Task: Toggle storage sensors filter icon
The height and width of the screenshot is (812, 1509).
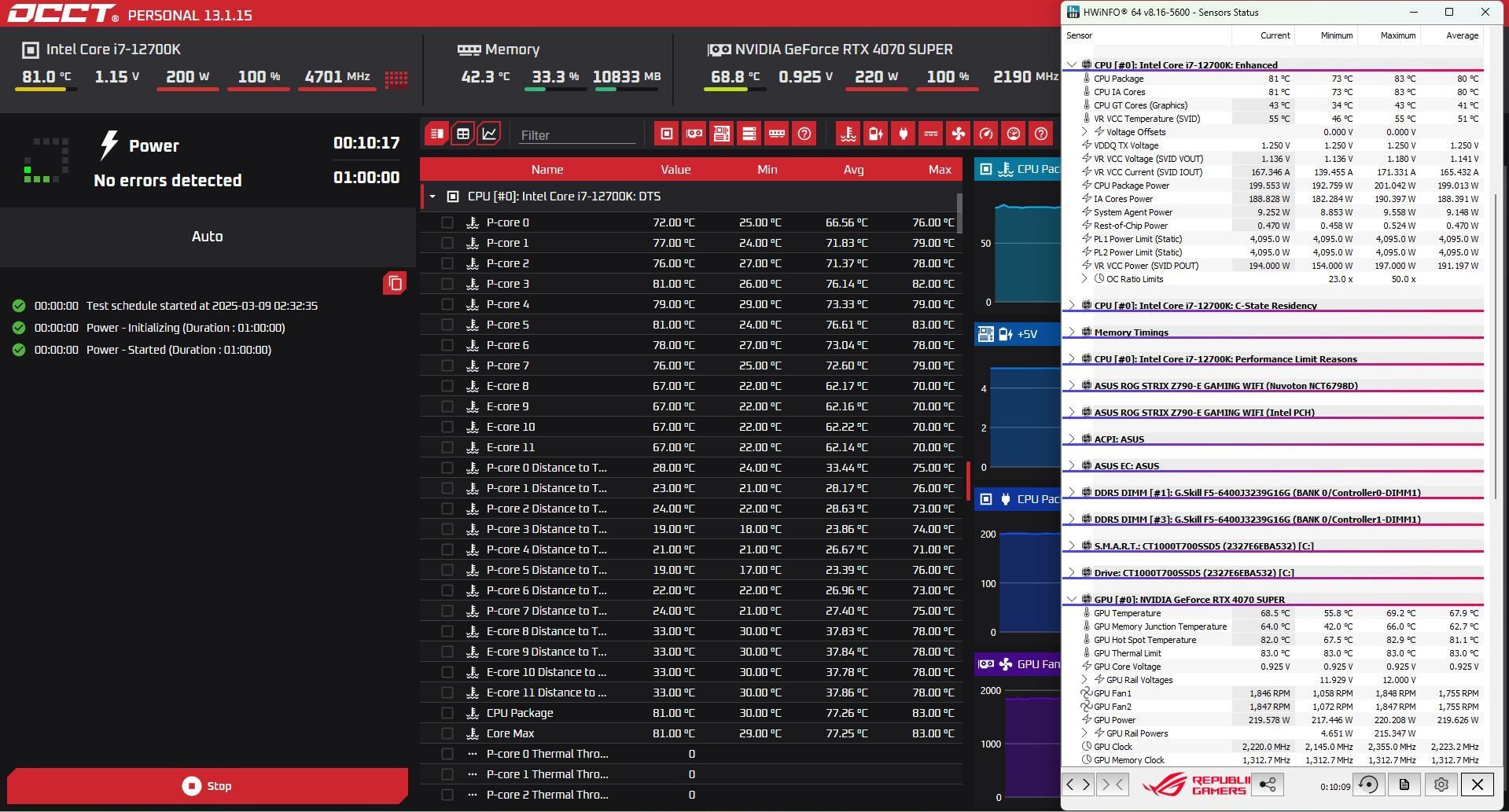Action: [x=749, y=134]
